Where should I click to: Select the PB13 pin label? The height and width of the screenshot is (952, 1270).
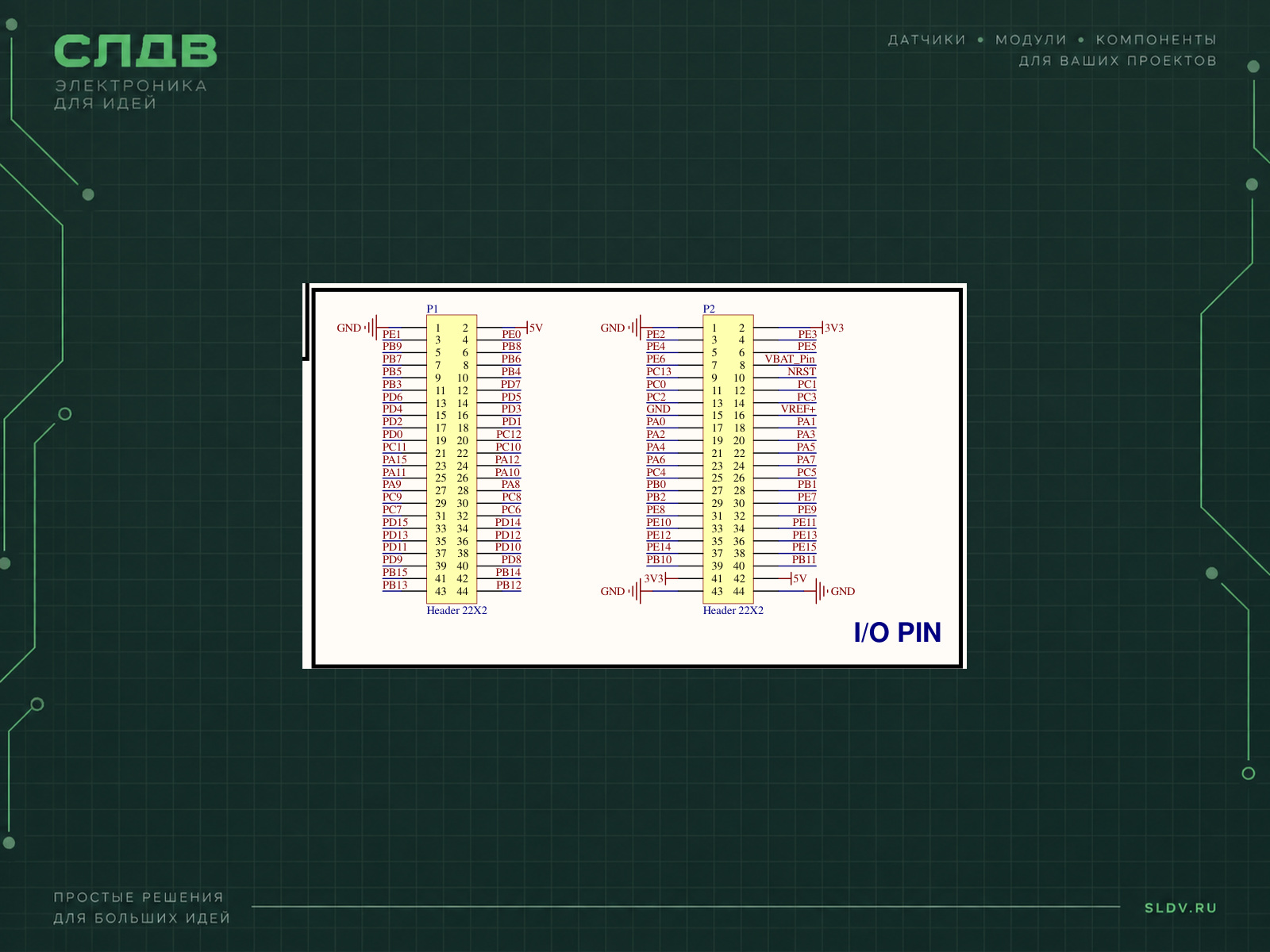394,585
